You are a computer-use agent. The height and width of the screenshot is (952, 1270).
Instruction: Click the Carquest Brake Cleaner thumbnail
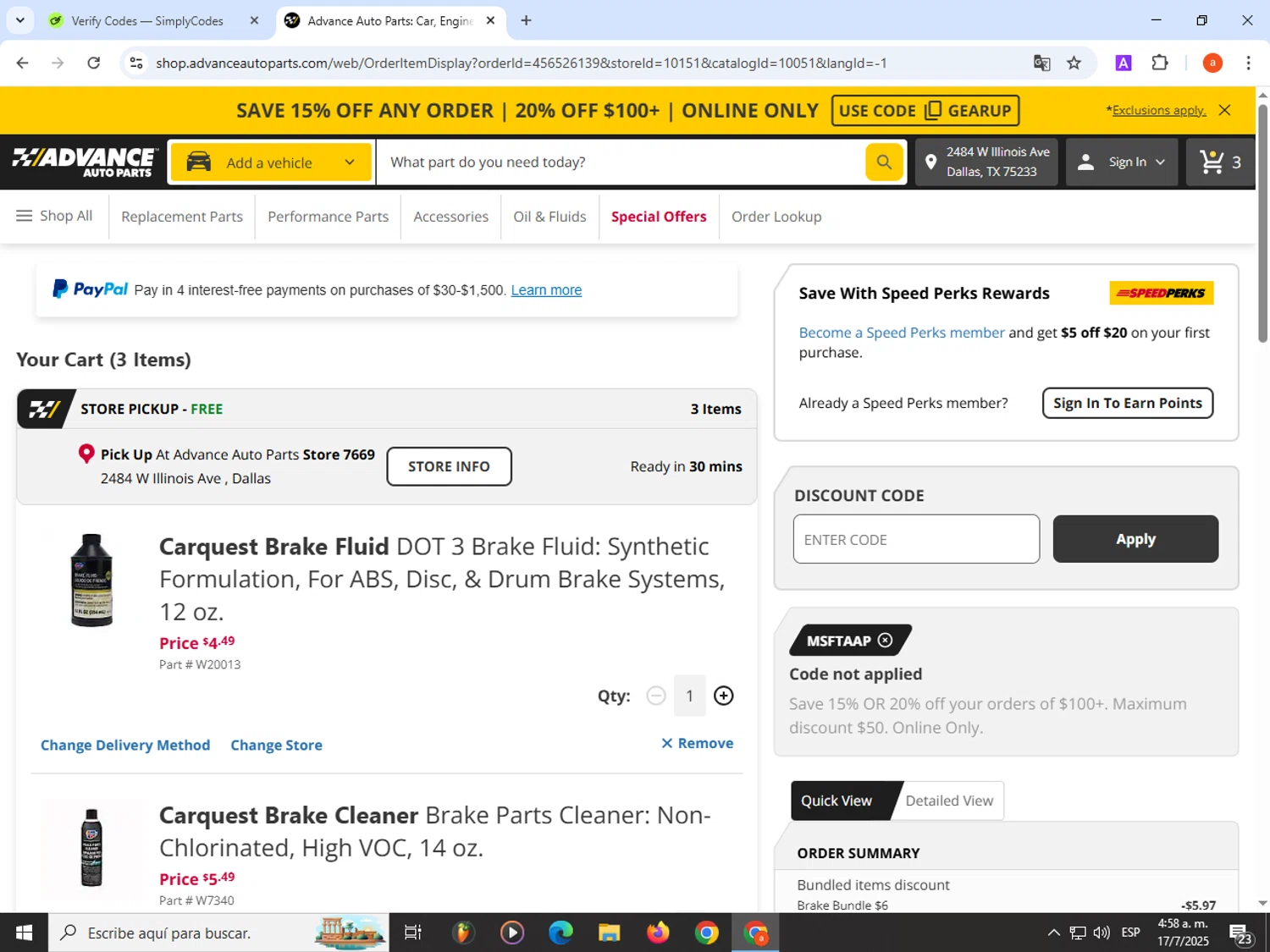coord(91,848)
